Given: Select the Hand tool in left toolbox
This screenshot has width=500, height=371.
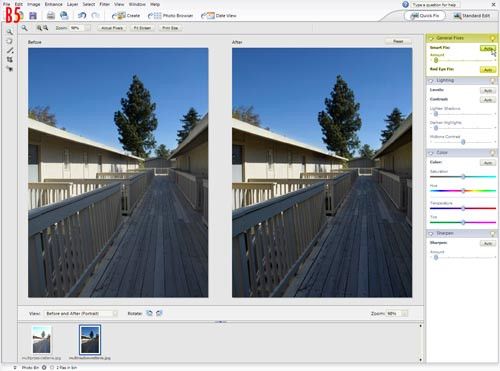Looking at the screenshot, I should pyautogui.click(x=10, y=41).
